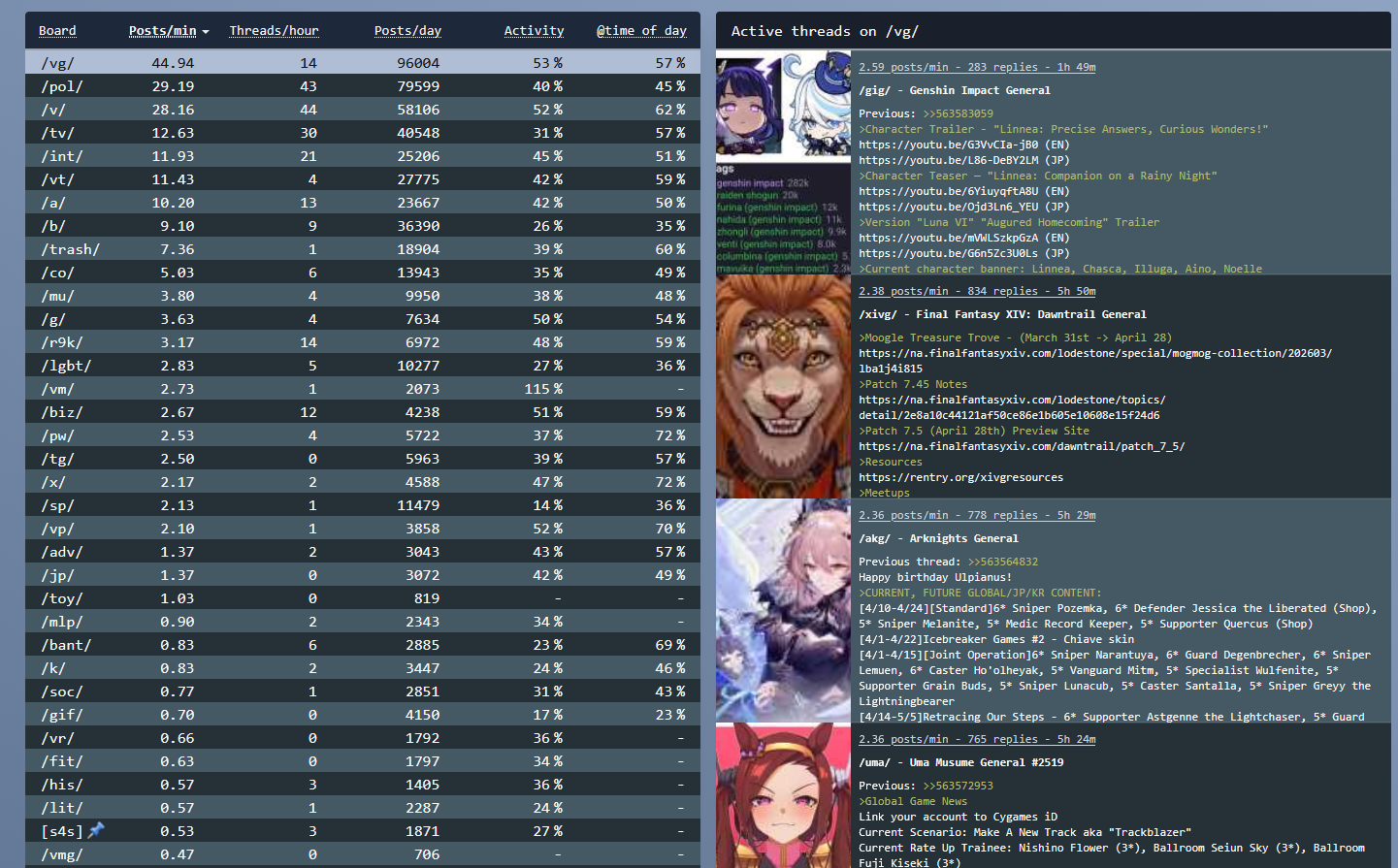Sort the table by Board column
This screenshot has width=1398, height=868.
pyautogui.click(x=57, y=31)
